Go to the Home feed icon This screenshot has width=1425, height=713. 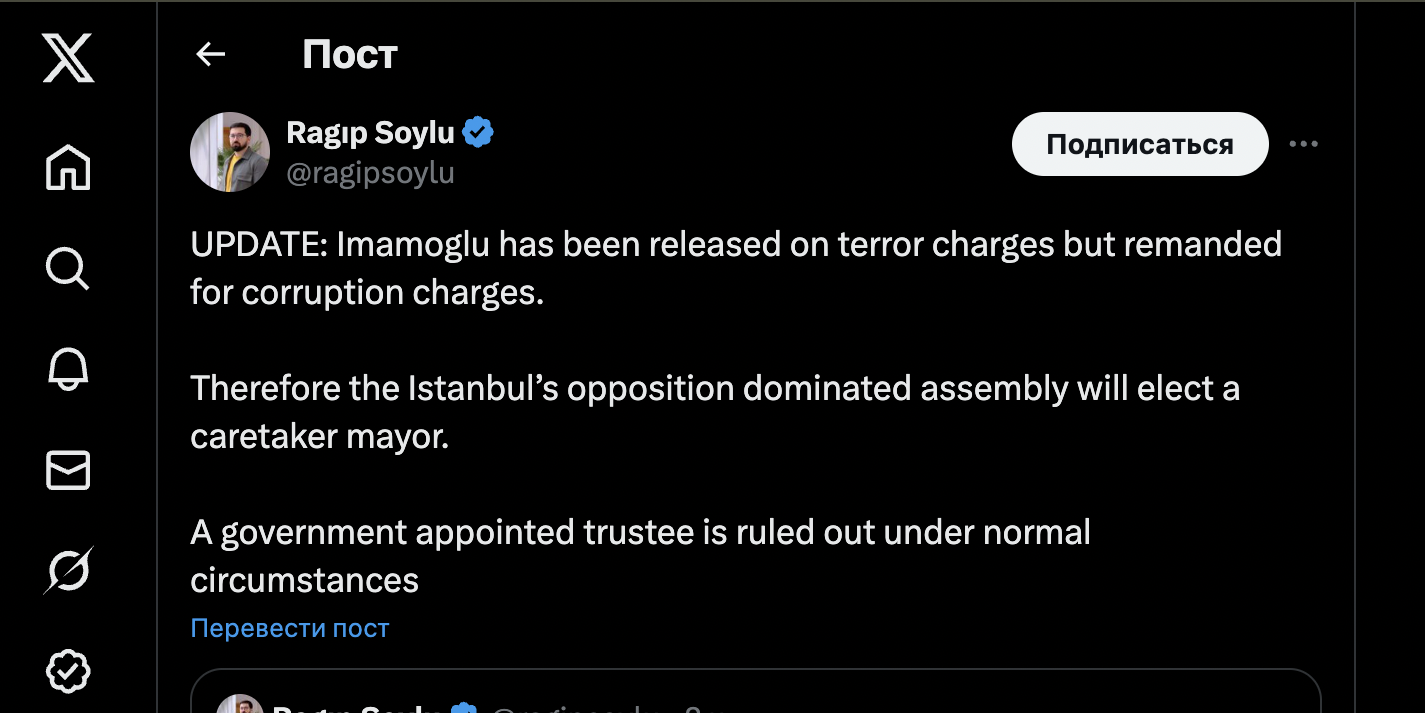pos(68,167)
